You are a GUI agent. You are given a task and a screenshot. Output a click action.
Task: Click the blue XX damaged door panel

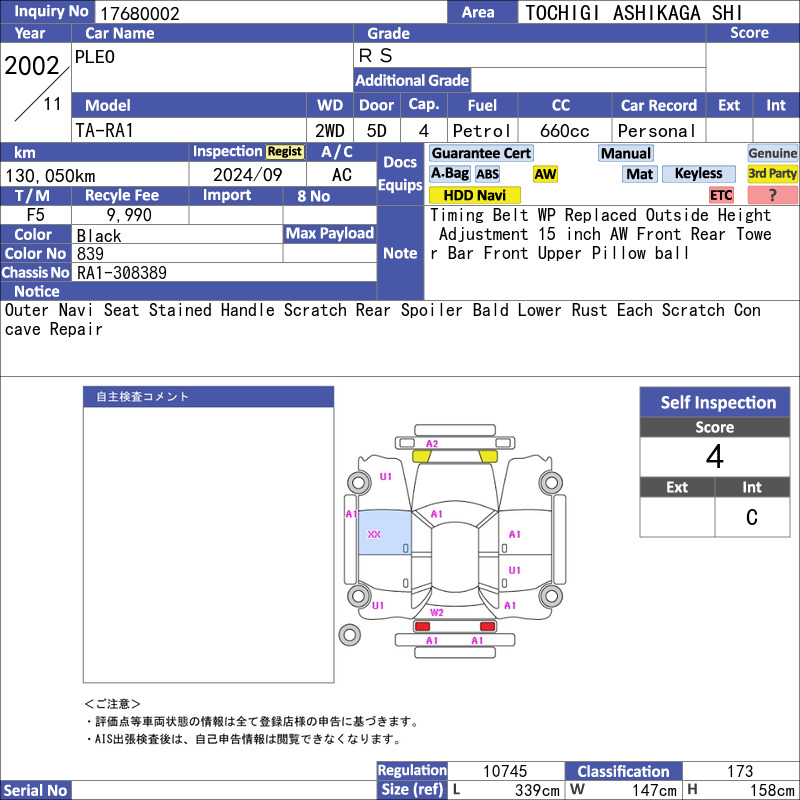pos(384,533)
